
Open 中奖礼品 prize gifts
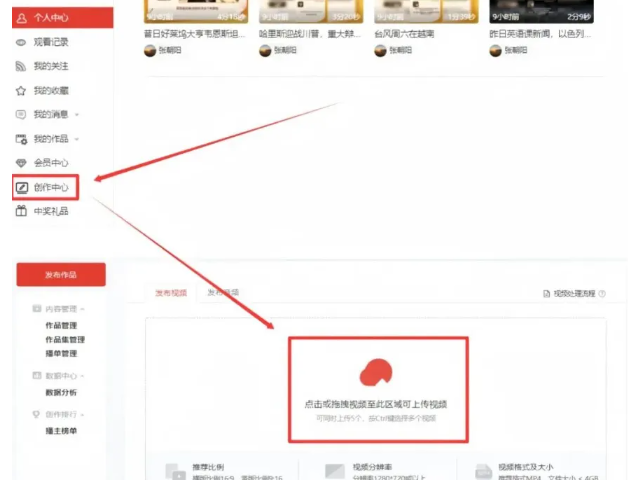point(51,211)
